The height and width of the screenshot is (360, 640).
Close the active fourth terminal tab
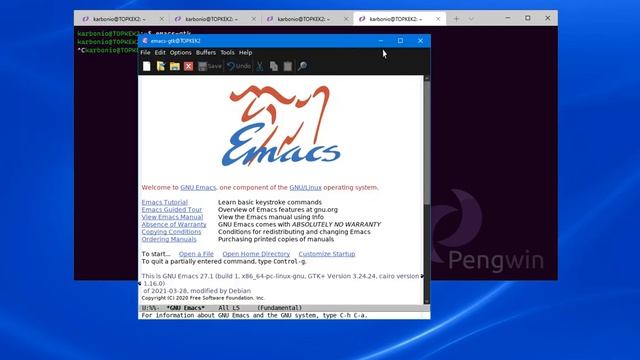point(438,19)
